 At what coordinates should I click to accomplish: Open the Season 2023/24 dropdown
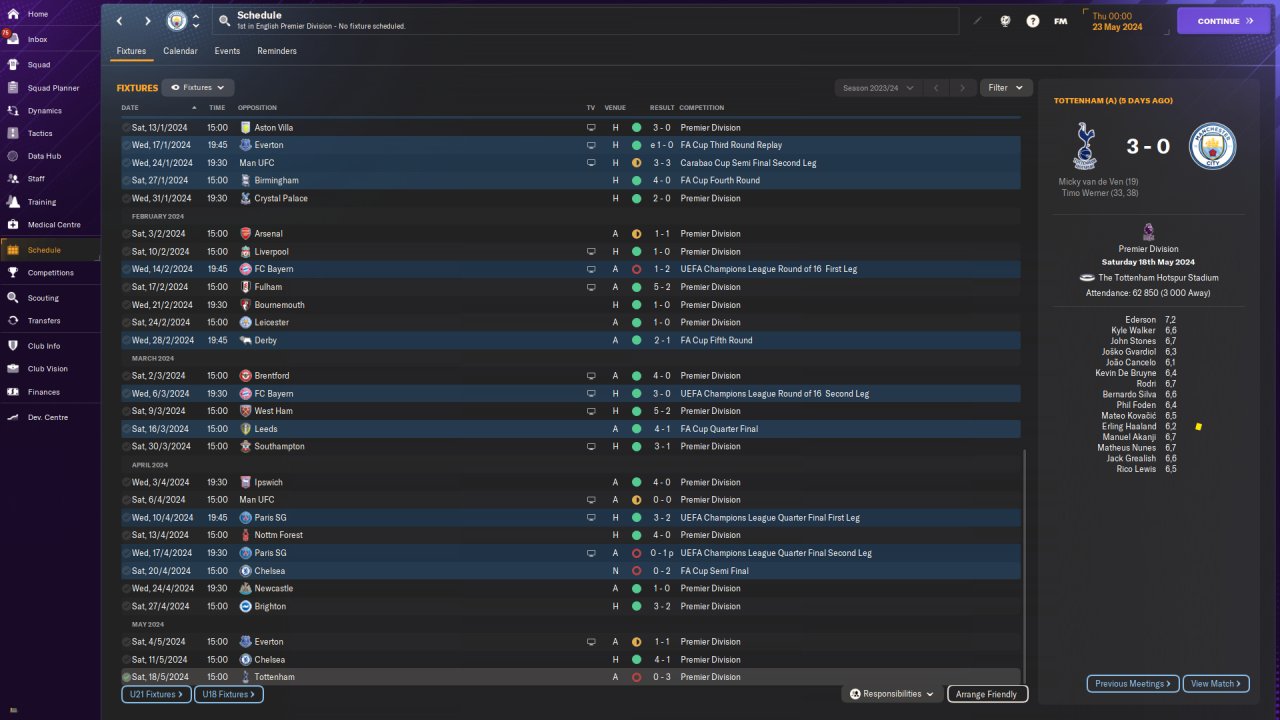878,88
